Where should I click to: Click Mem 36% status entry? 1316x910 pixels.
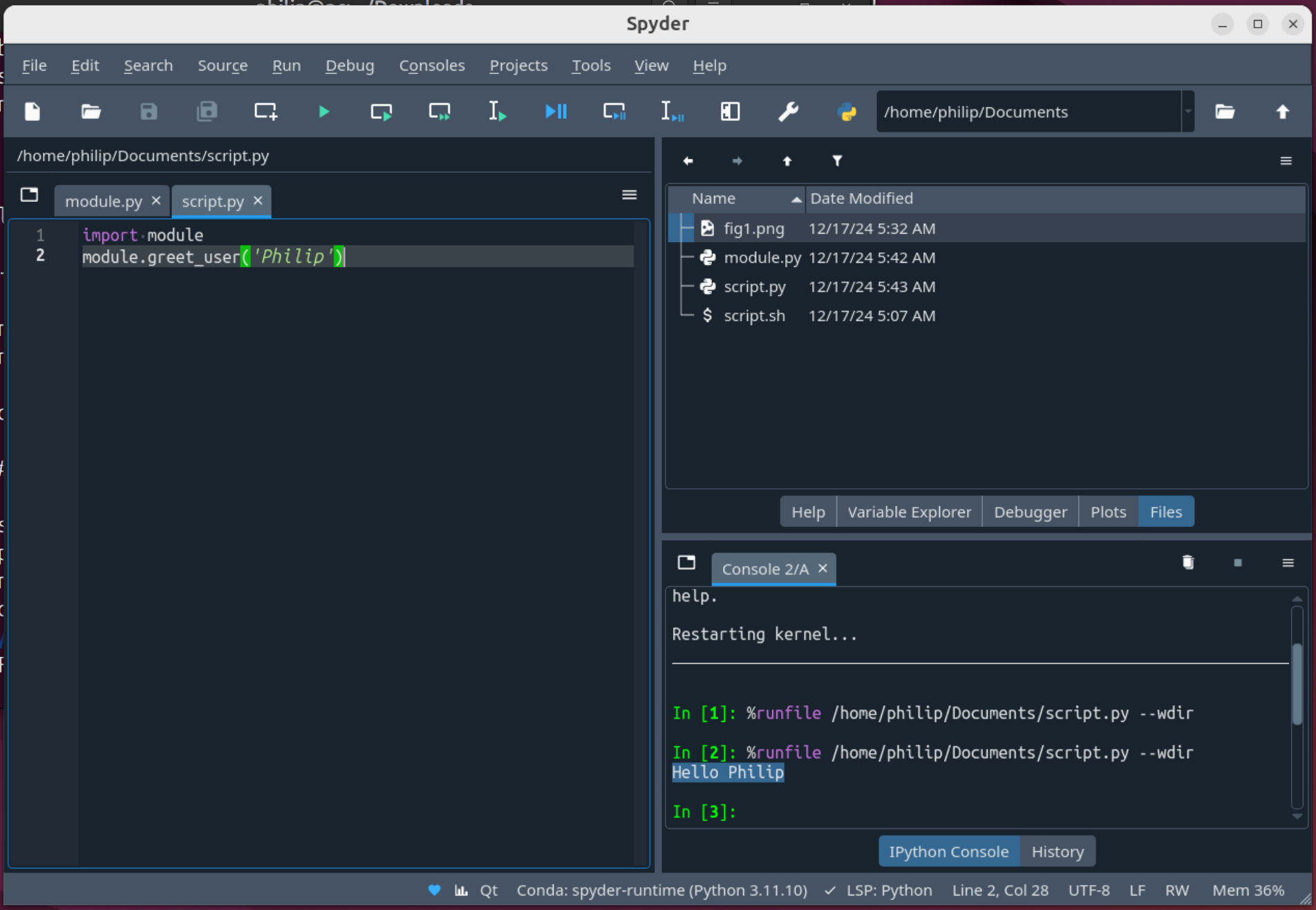(1248, 890)
